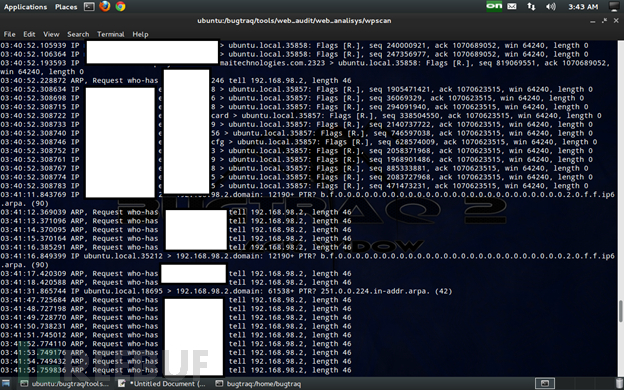Open the terminal launcher icon in panel
Viewport: 624px width, 390px height.
(x=89, y=7)
